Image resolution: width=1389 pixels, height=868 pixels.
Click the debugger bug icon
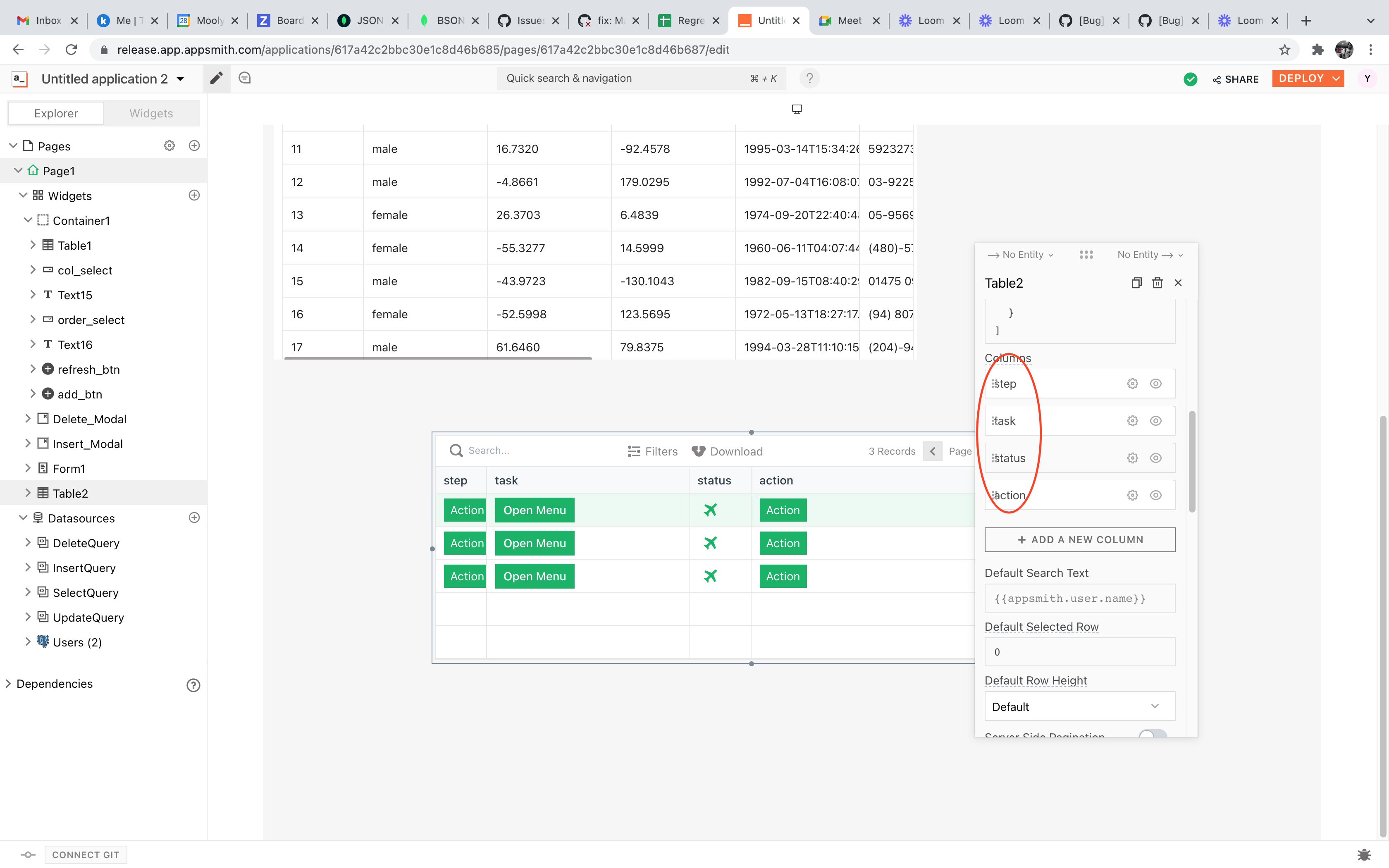[1364, 854]
